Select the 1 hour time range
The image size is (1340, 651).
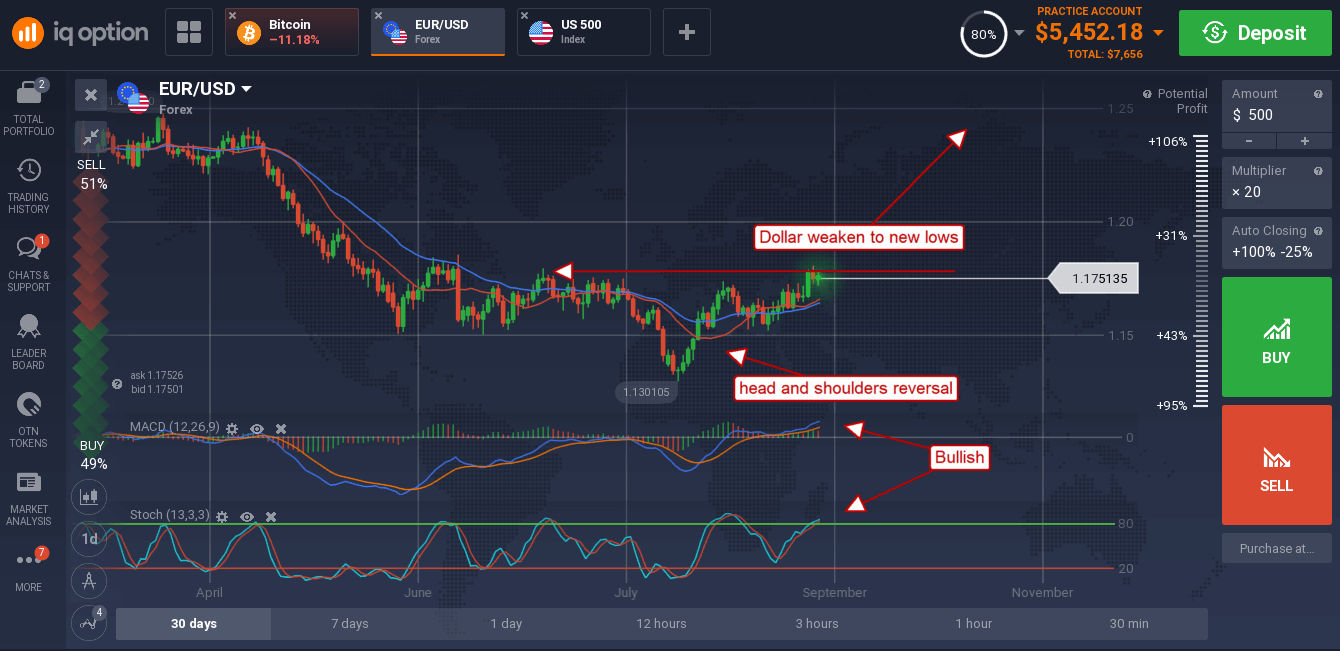974,623
